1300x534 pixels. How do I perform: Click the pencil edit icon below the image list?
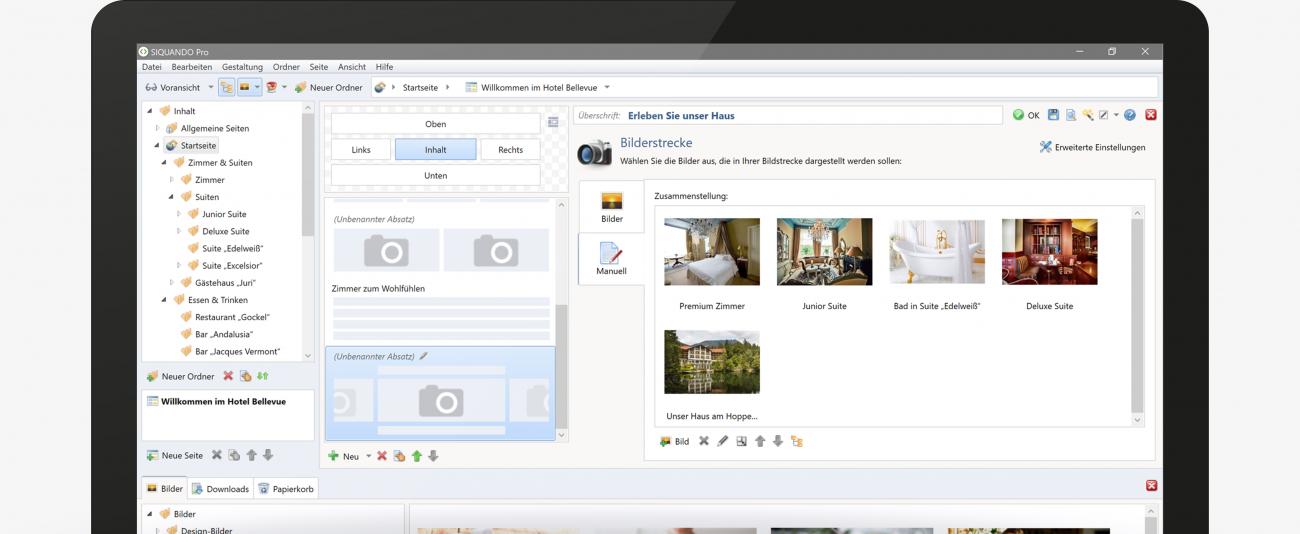(720, 441)
